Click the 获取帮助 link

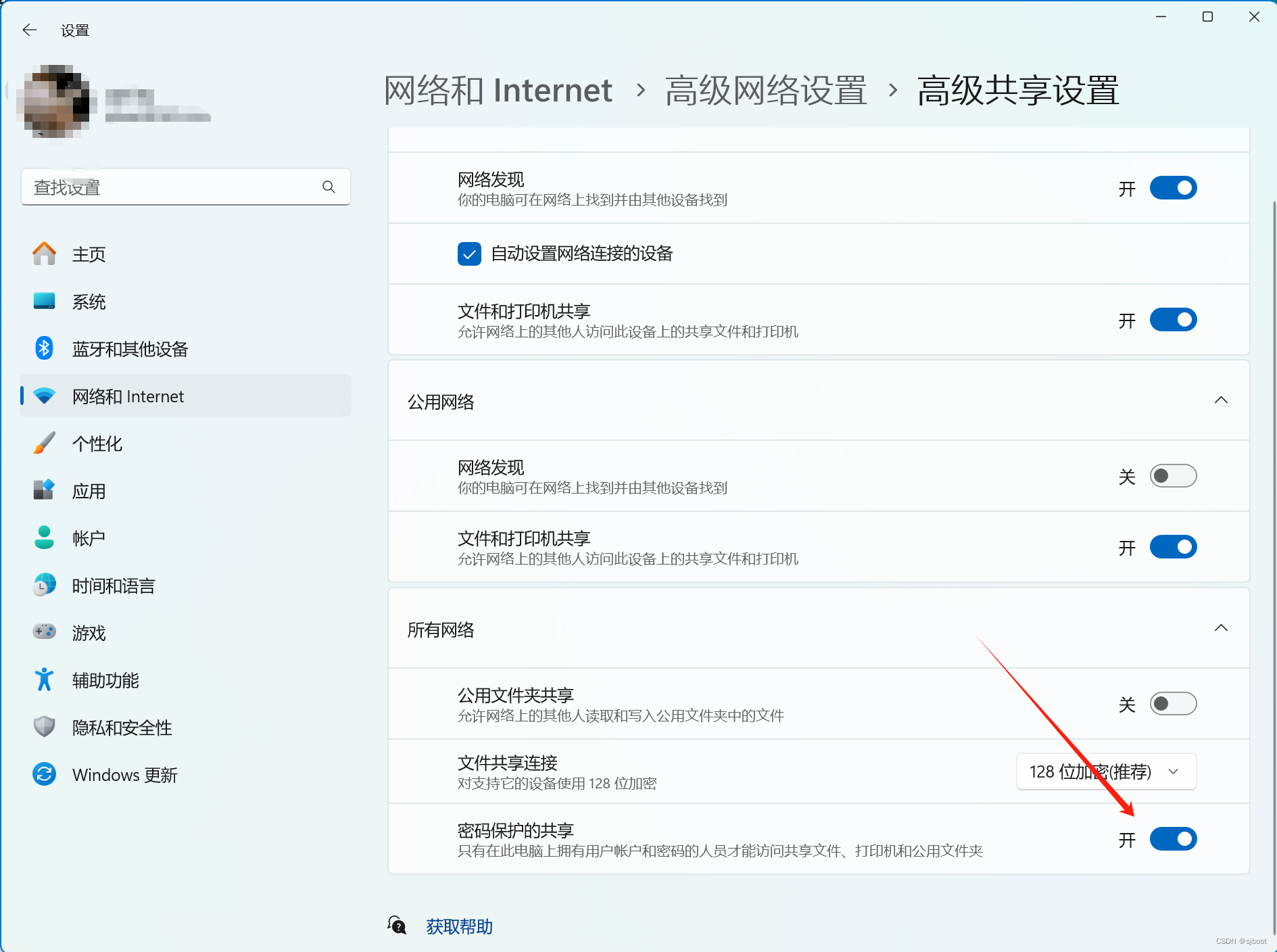(x=459, y=926)
